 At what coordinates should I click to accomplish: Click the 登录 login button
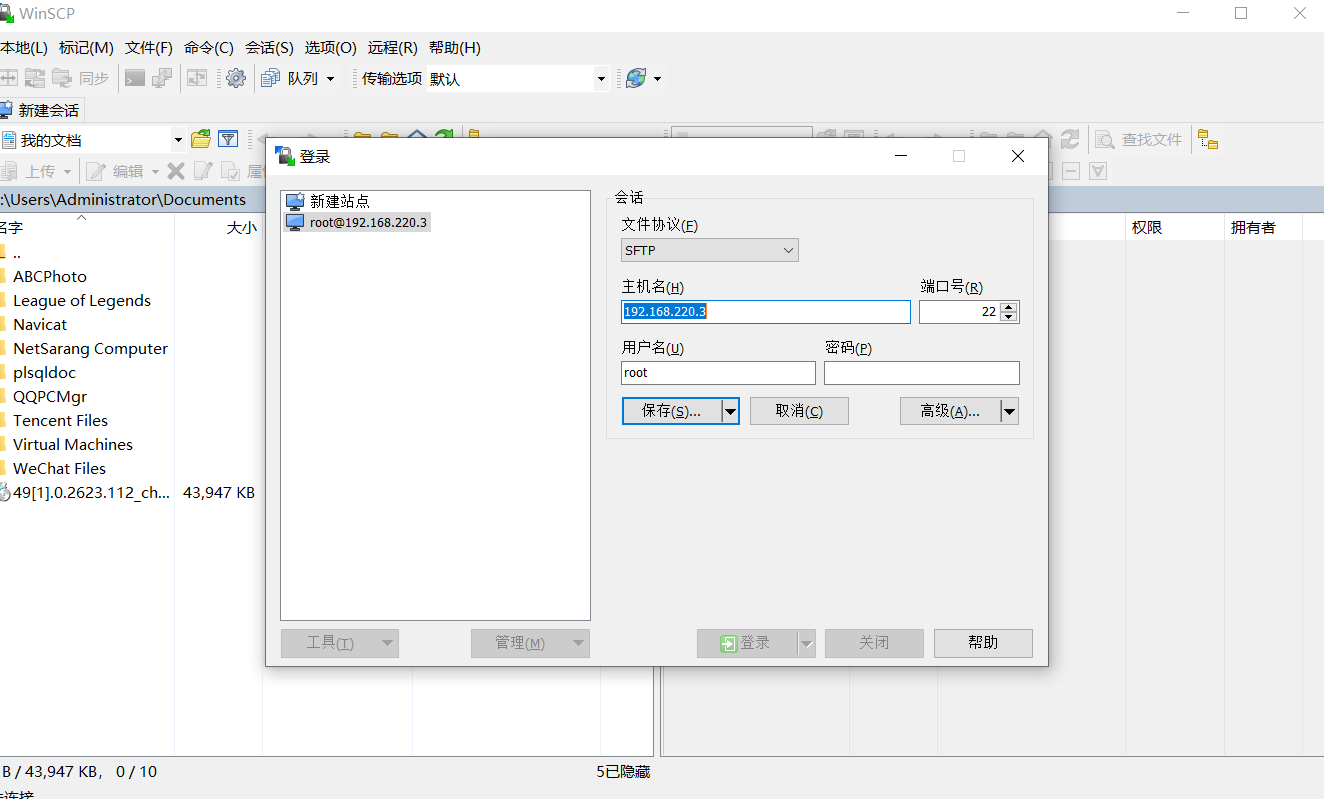point(747,643)
